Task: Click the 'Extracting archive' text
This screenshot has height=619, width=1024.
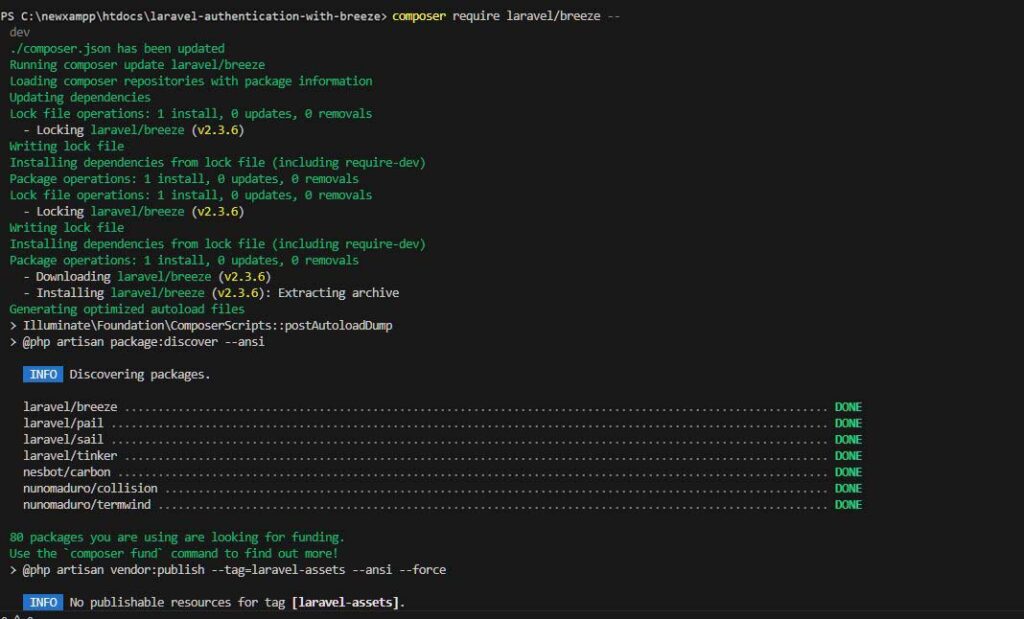Action: (338, 293)
